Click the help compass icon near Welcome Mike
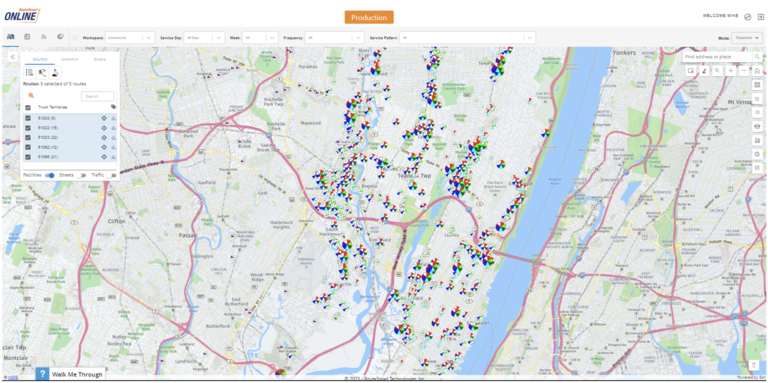This screenshot has width=768, height=383. [x=747, y=16]
